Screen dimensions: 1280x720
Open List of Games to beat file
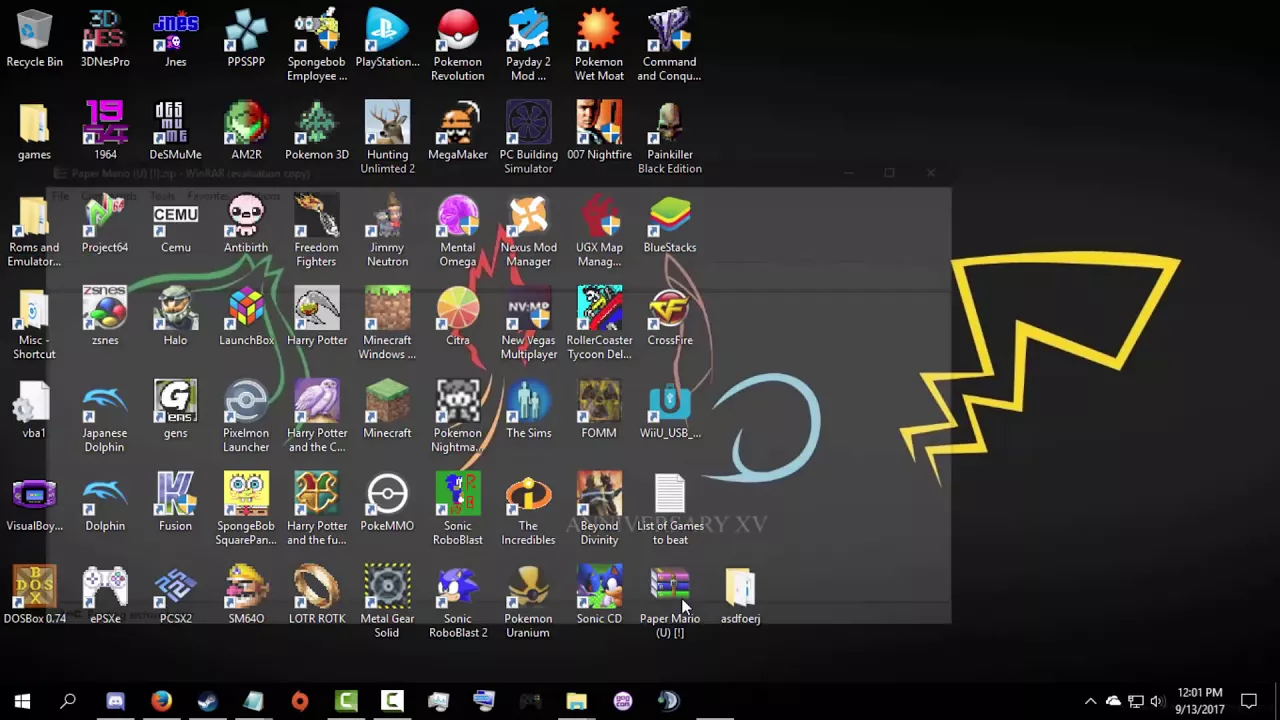click(670, 511)
